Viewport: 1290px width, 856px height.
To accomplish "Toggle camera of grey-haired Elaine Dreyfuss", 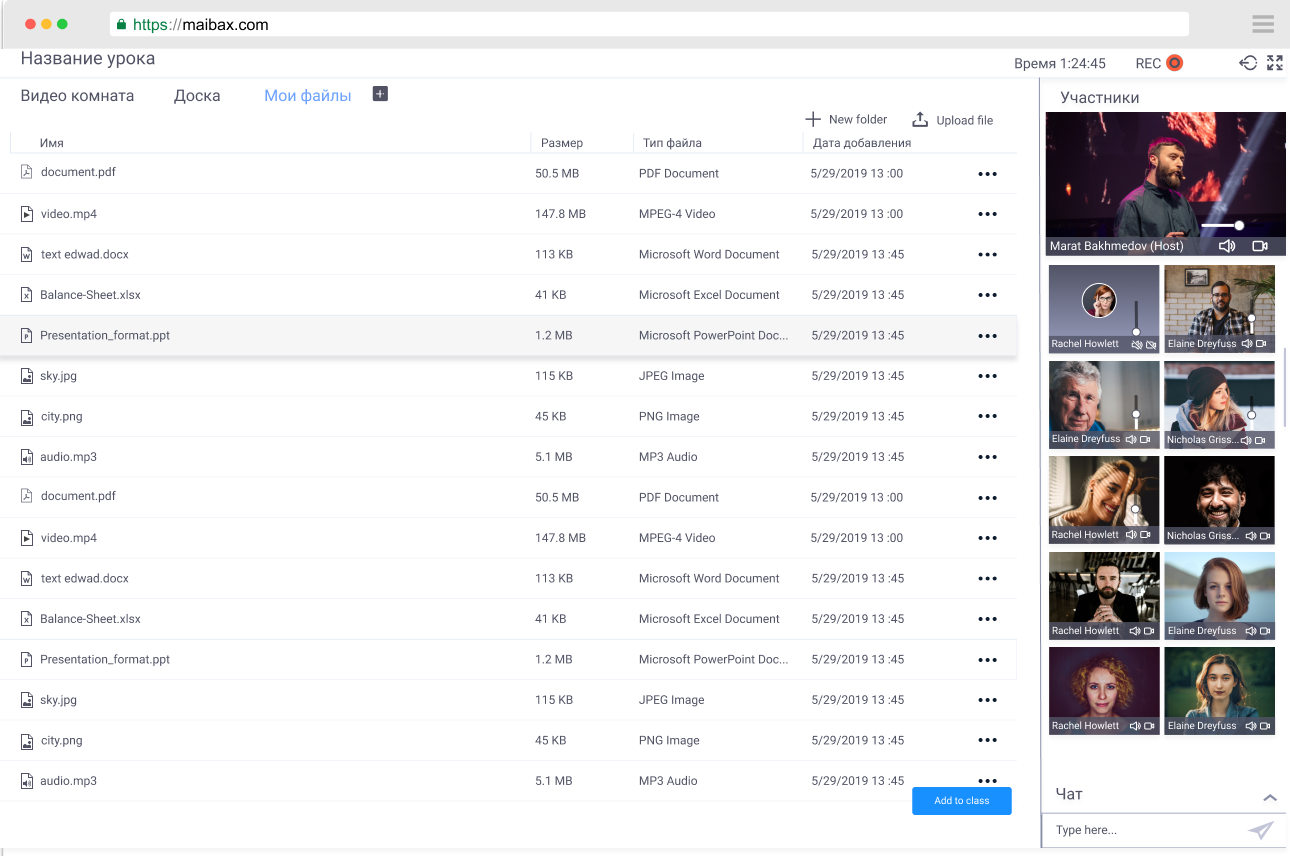I will 1146,439.
